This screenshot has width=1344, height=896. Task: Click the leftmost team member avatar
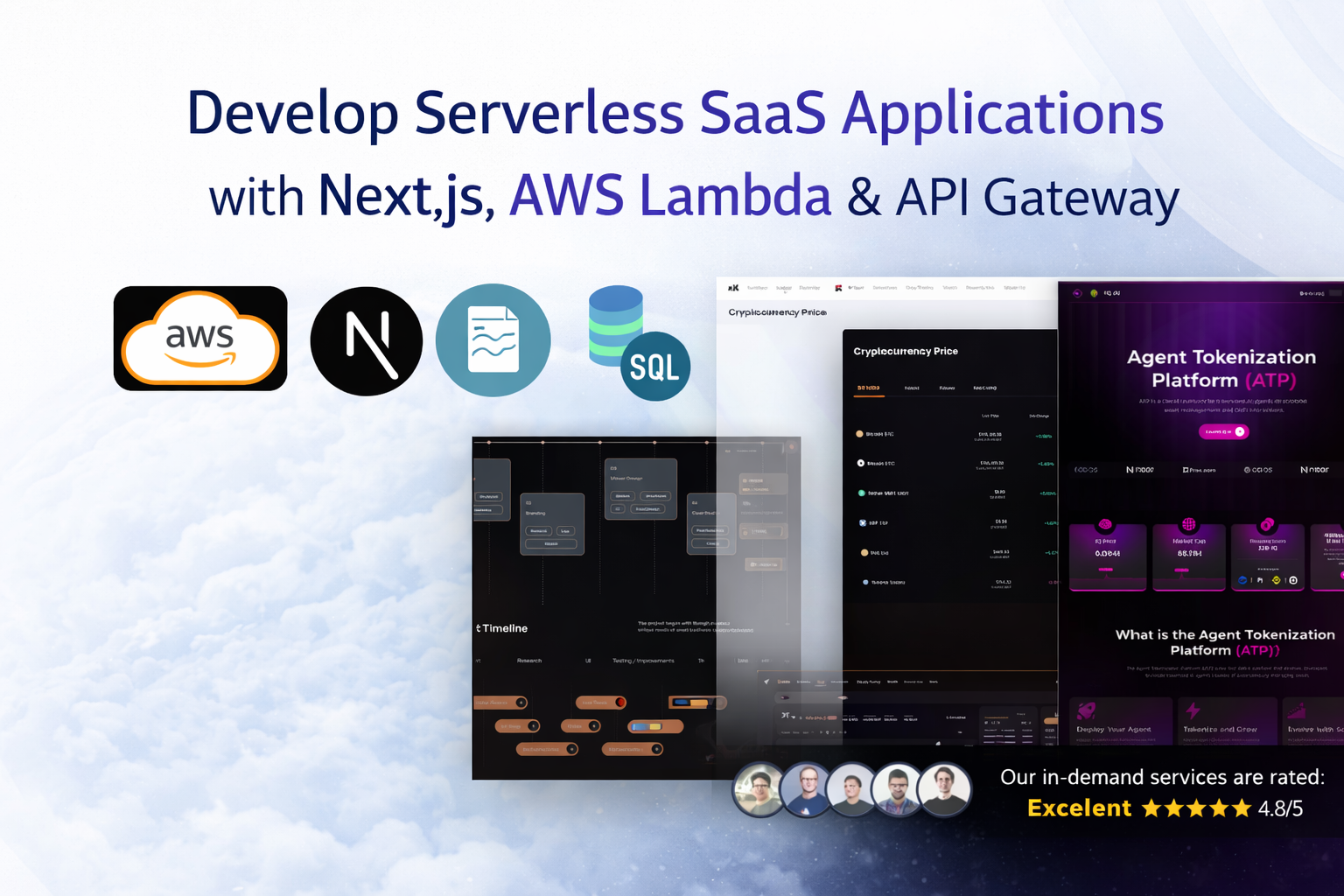coord(759,789)
